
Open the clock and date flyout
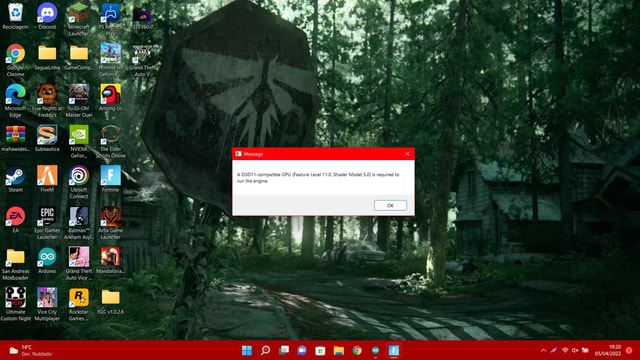(x=607, y=350)
